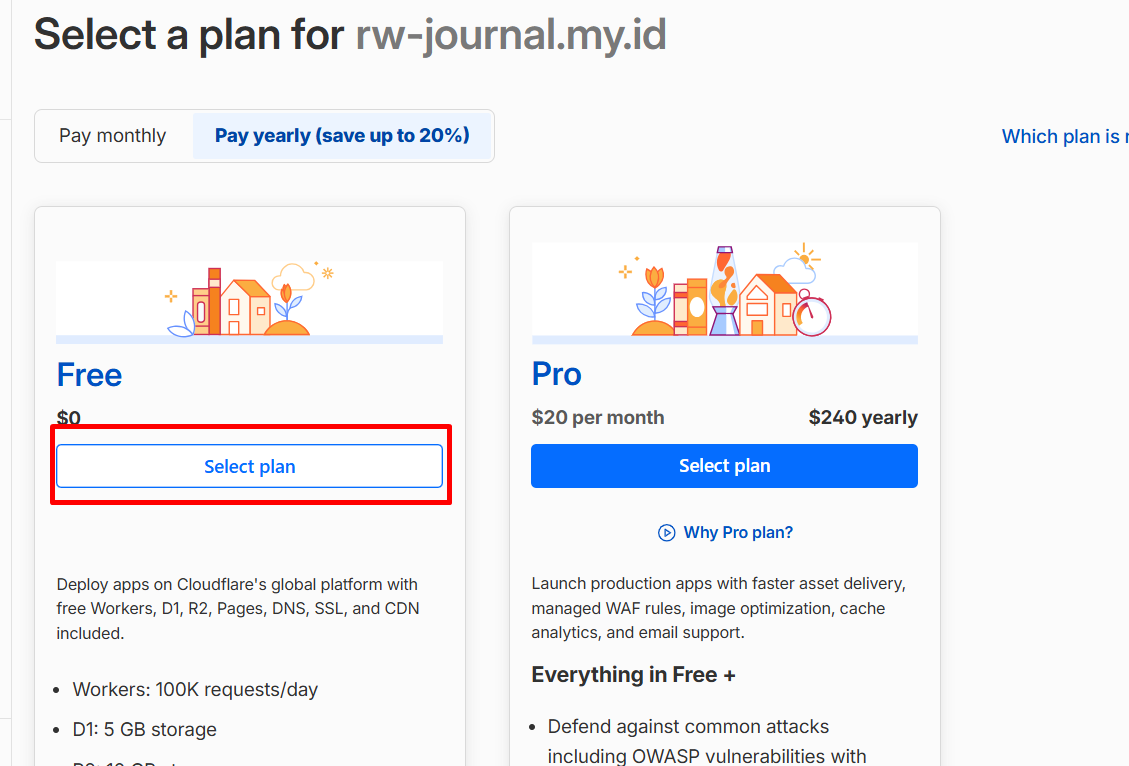Click the Free plan $0 price

pyautogui.click(x=68, y=418)
